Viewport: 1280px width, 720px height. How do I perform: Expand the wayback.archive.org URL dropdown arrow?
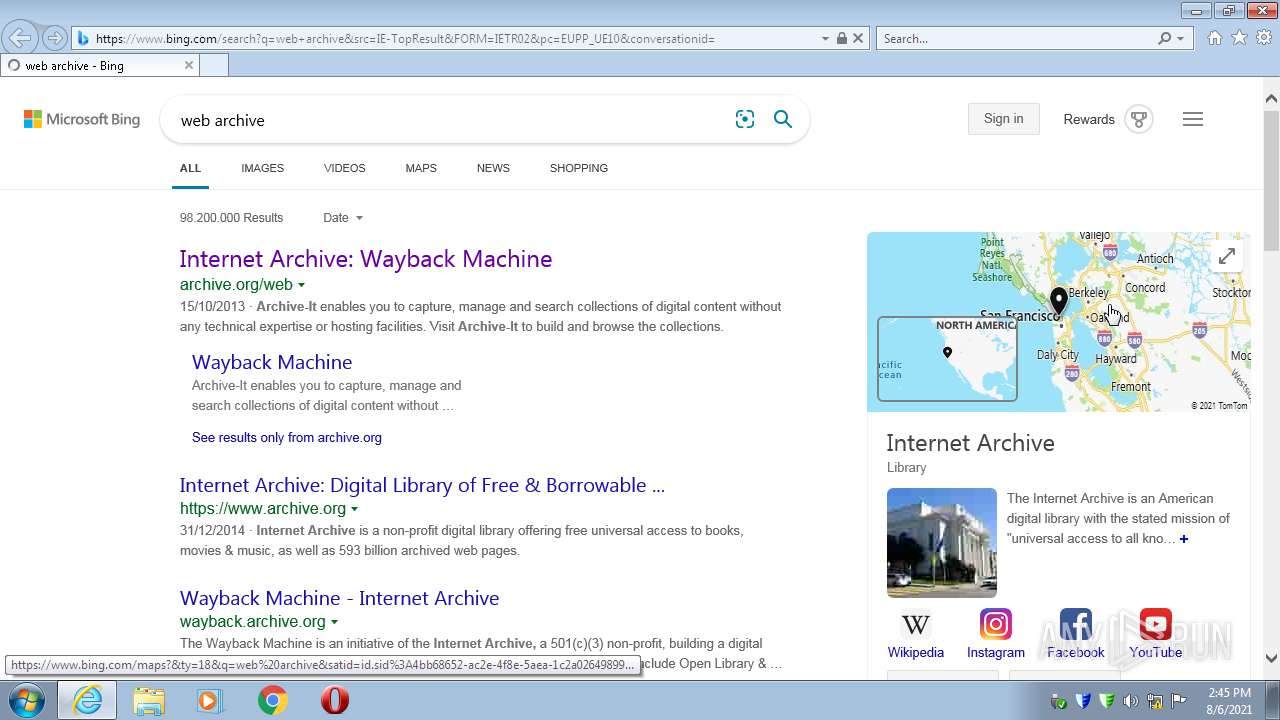(334, 622)
